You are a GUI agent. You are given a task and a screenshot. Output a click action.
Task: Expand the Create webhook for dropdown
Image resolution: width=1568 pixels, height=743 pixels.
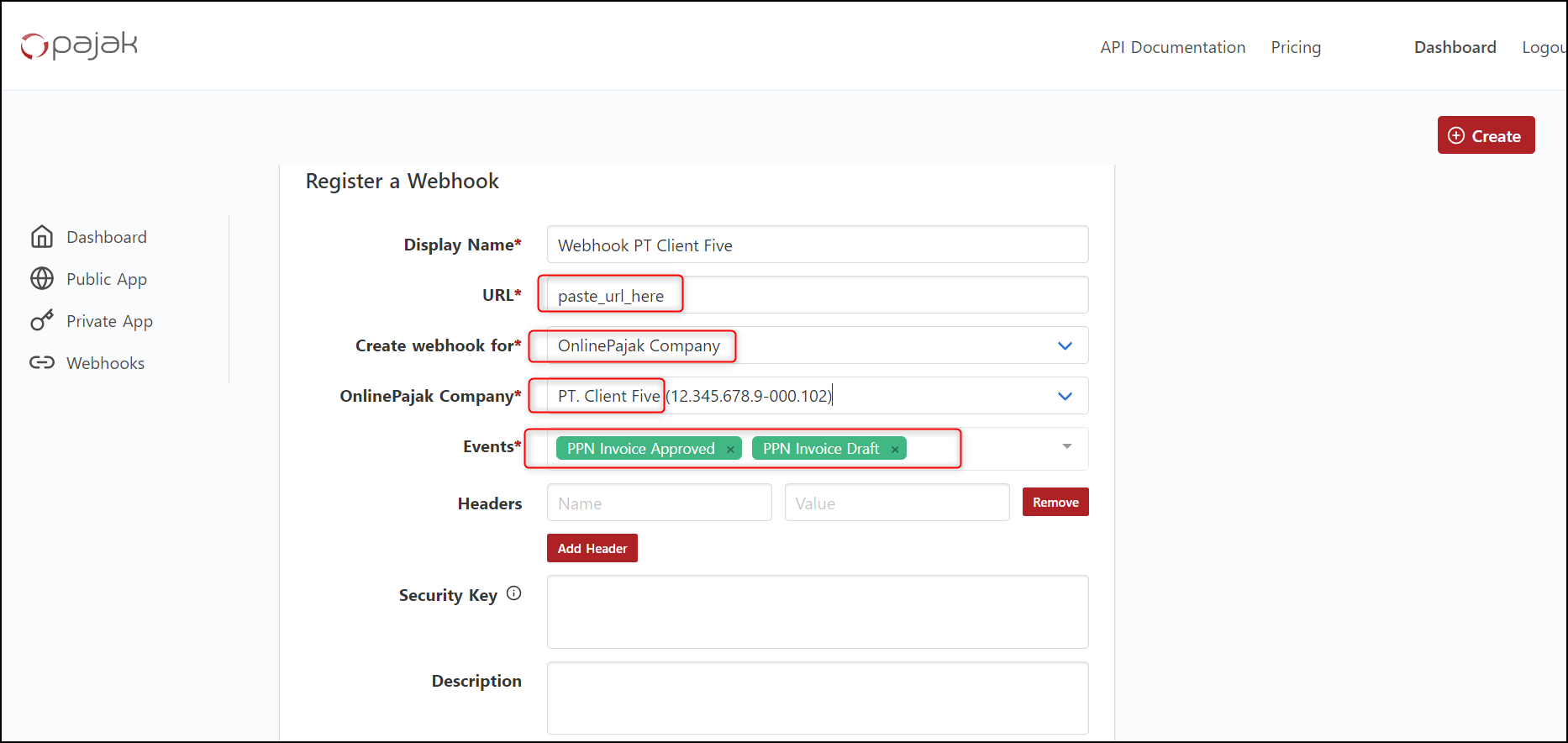click(1065, 345)
